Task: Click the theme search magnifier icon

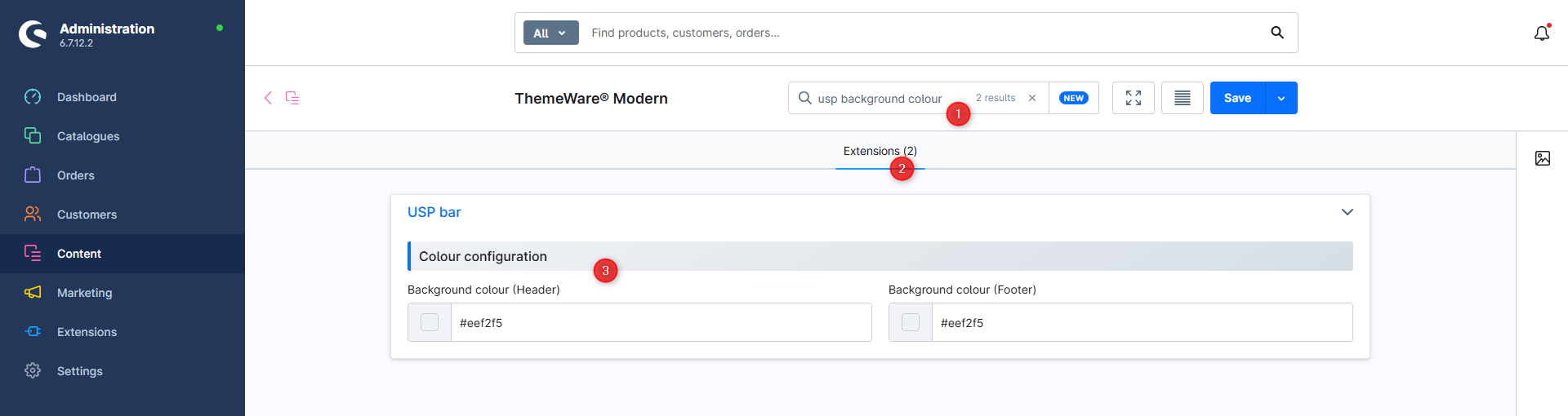Action: click(x=804, y=98)
